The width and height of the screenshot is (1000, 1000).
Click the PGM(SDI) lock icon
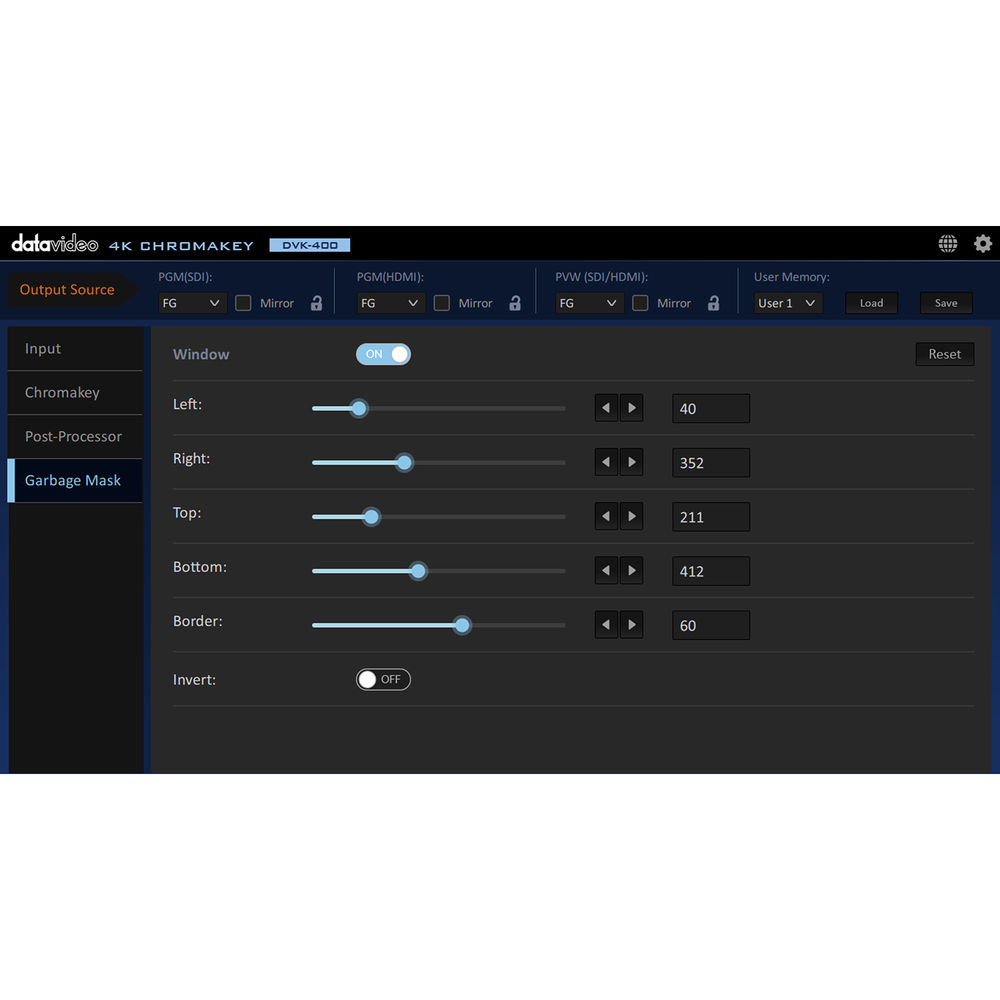(x=316, y=303)
